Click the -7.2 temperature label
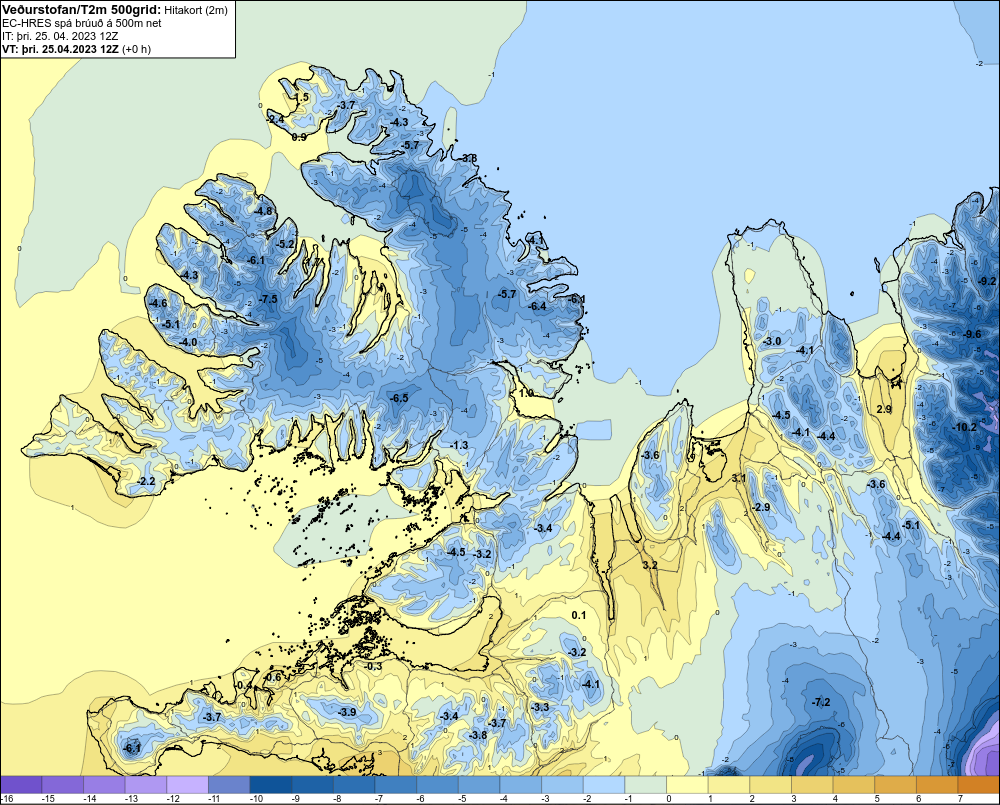The image size is (1000, 805). point(821,702)
